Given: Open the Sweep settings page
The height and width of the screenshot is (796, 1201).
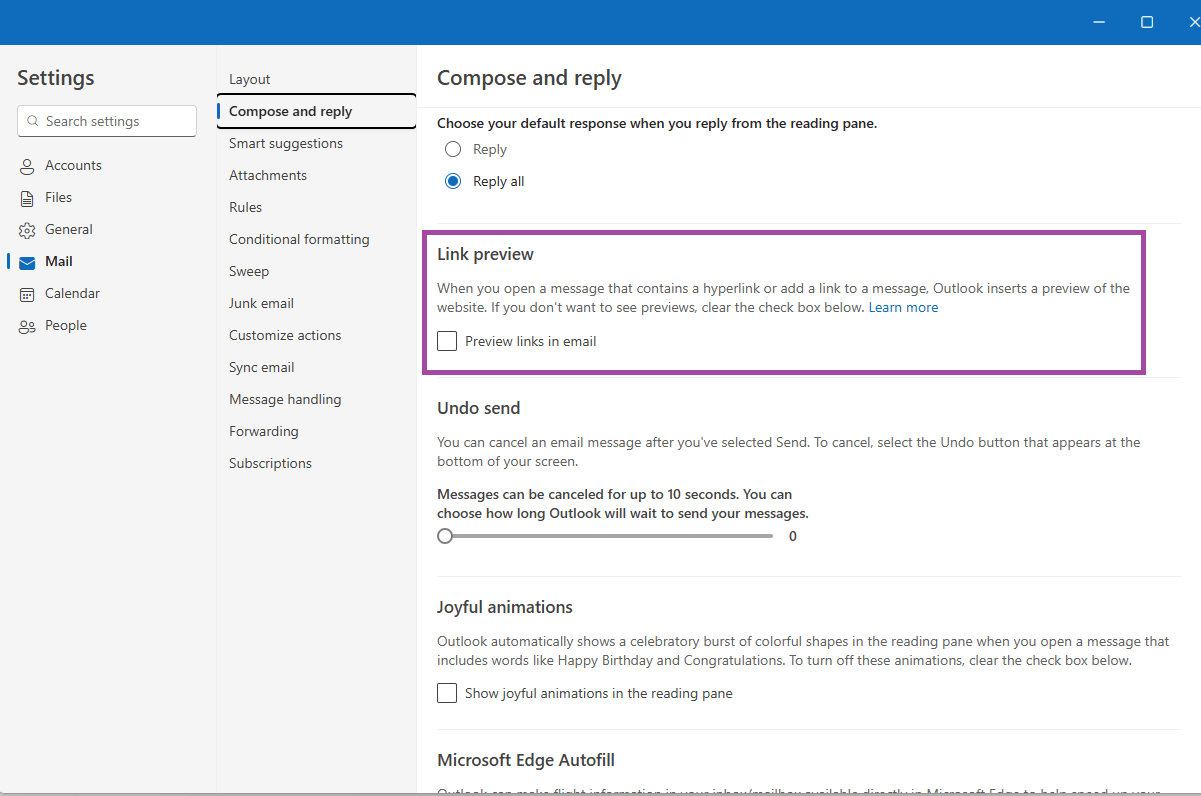Looking at the screenshot, I should 248,271.
